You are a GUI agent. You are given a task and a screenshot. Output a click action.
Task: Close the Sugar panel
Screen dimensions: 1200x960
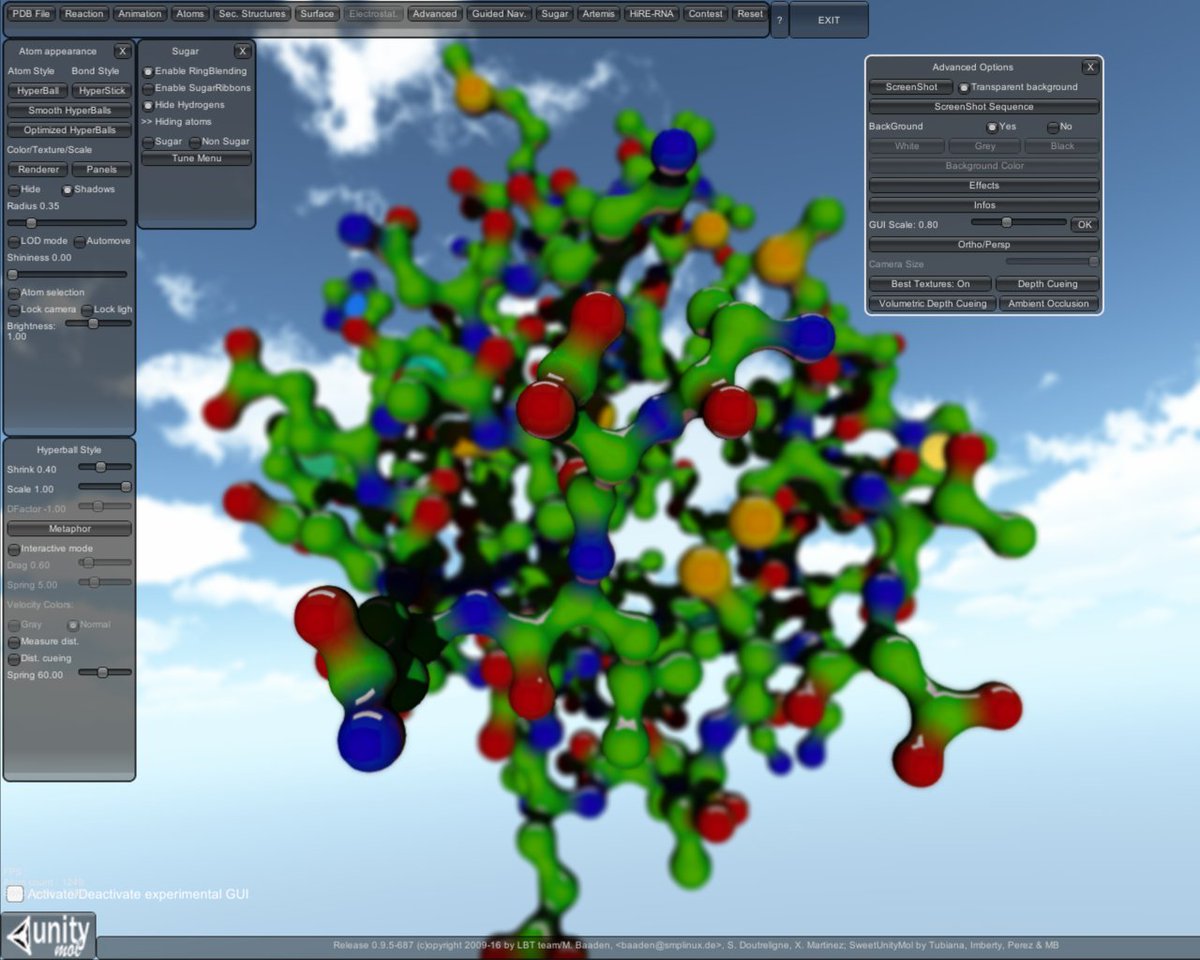pos(242,51)
